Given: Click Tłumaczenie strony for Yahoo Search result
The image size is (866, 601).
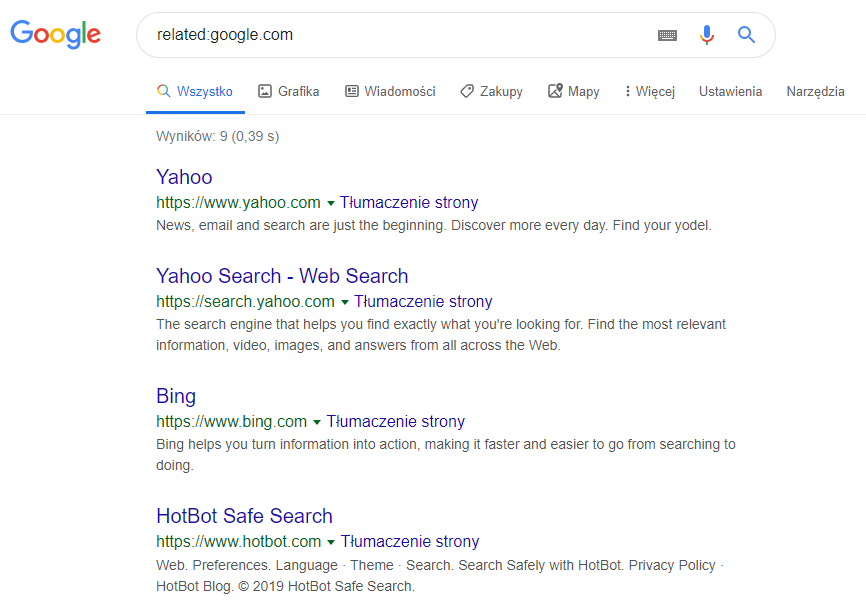Looking at the screenshot, I should point(423,302).
